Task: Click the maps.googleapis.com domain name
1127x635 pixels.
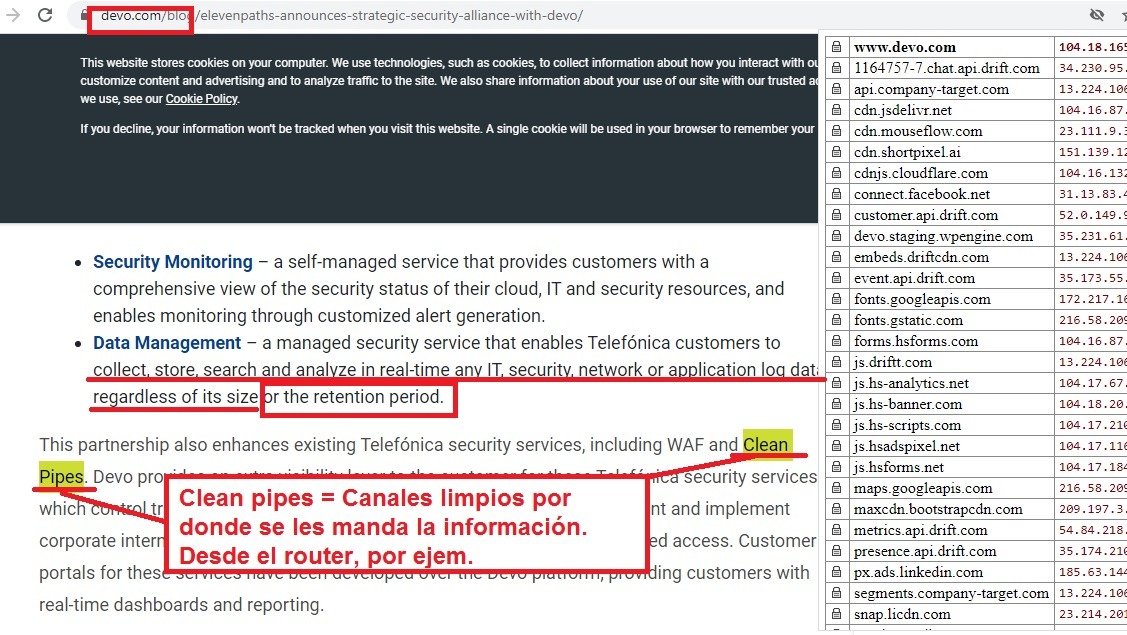Action: tap(923, 488)
